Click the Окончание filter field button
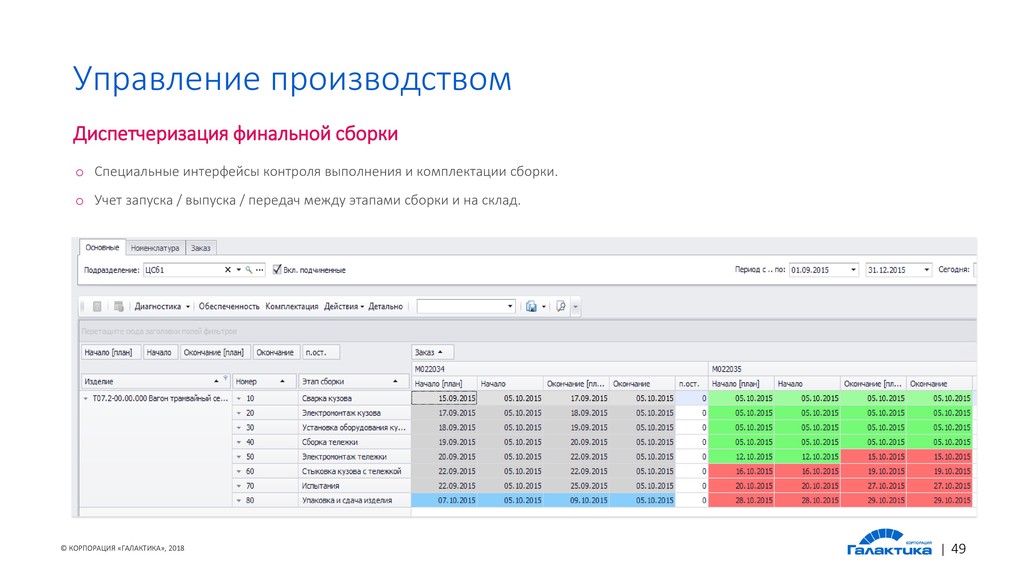This screenshot has height=576, width=1024. pyautogui.click(x=276, y=353)
